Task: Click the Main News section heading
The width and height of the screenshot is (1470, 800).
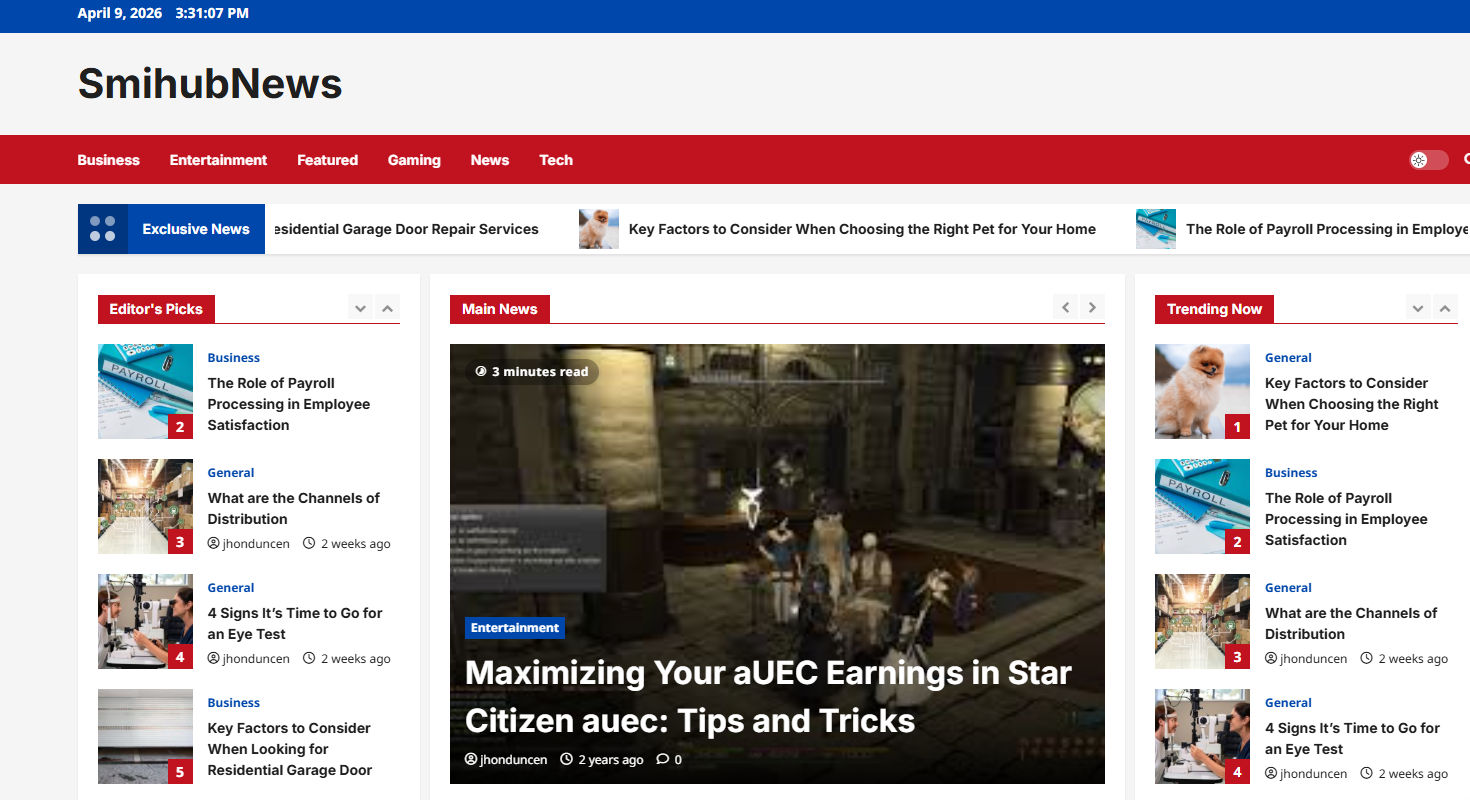Action: click(500, 309)
